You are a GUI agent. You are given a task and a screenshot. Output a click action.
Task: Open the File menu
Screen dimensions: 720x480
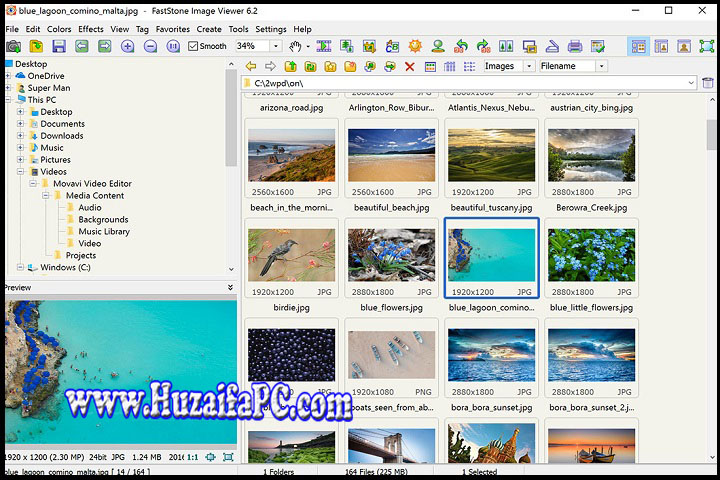click(12, 29)
